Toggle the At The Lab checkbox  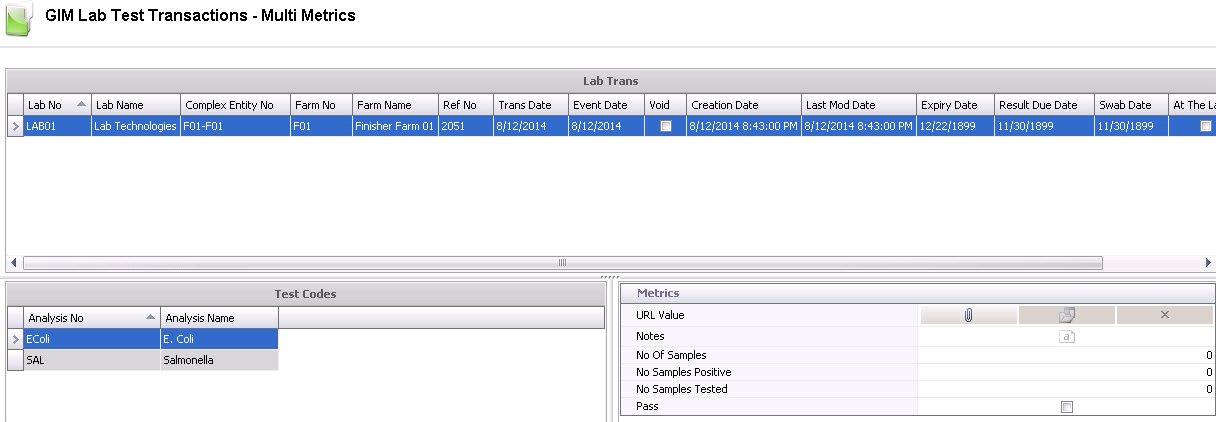click(x=1205, y=126)
